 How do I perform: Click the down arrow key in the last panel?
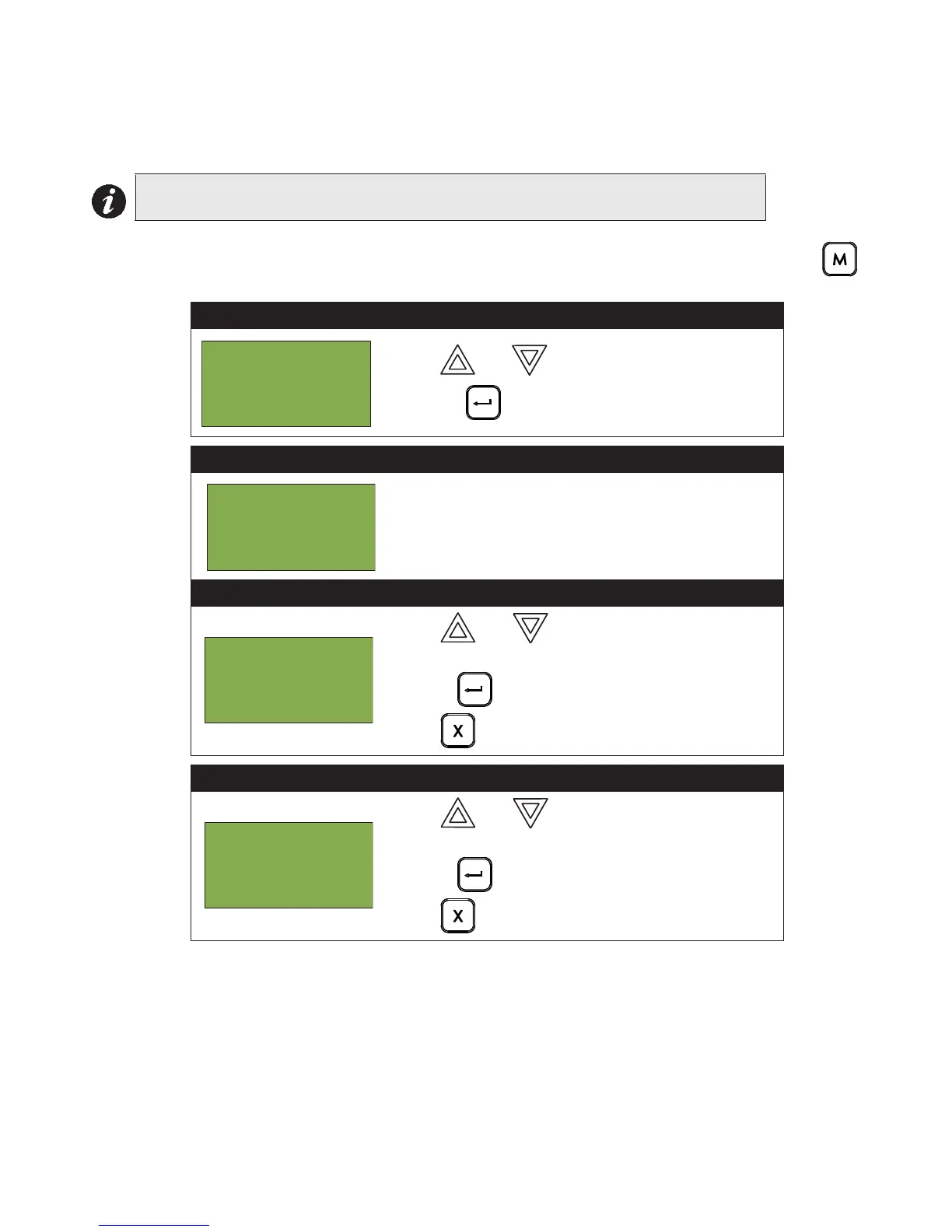coord(530,813)
